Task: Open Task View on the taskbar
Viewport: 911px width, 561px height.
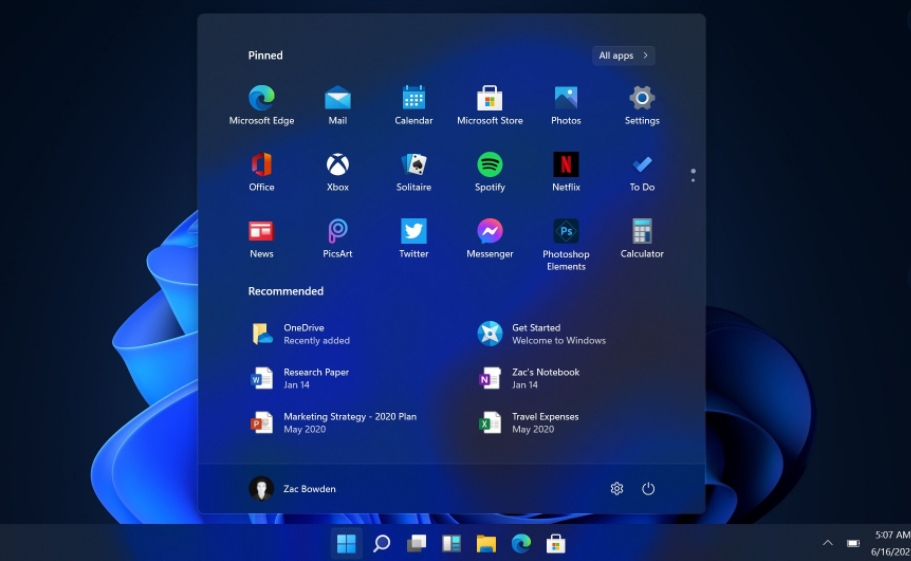Action: 416,544
